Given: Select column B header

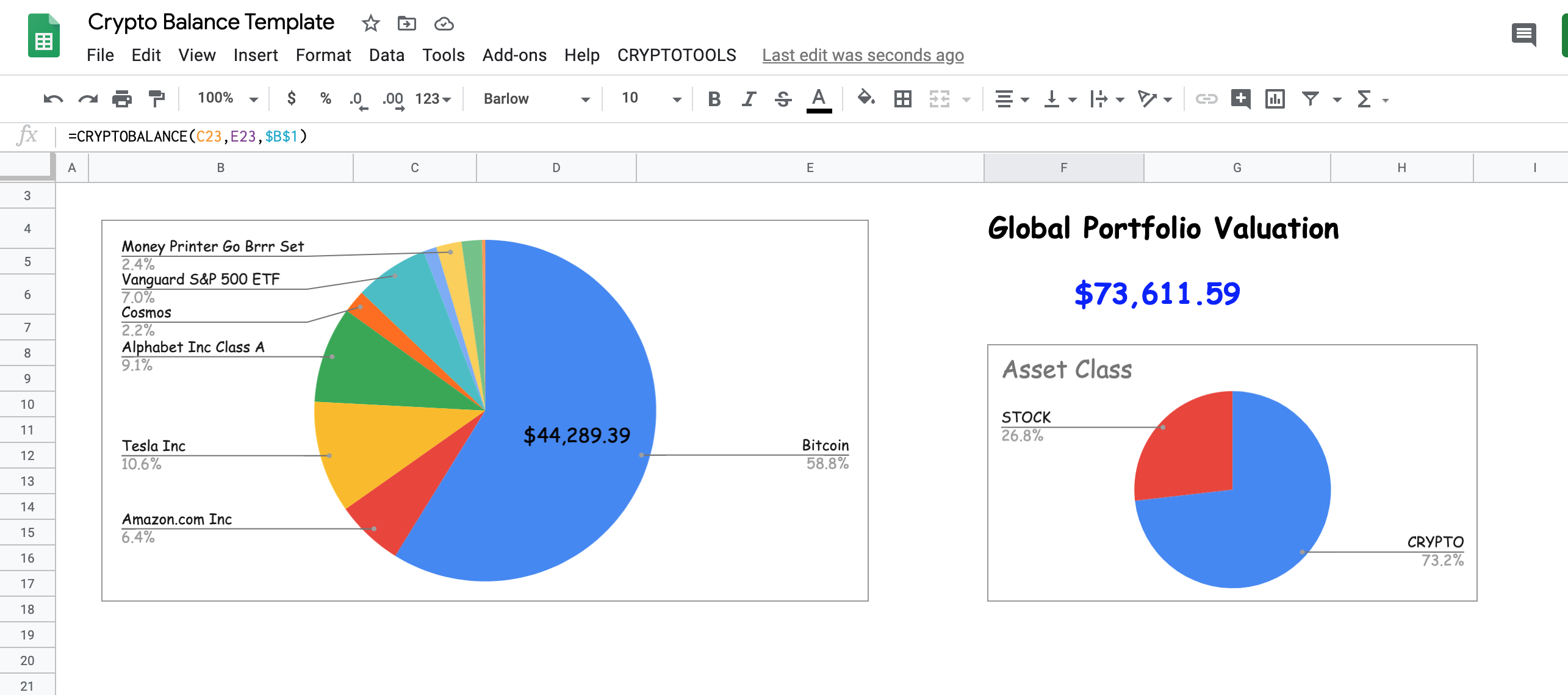Looking at the screenshot, I should click(220, 168).
